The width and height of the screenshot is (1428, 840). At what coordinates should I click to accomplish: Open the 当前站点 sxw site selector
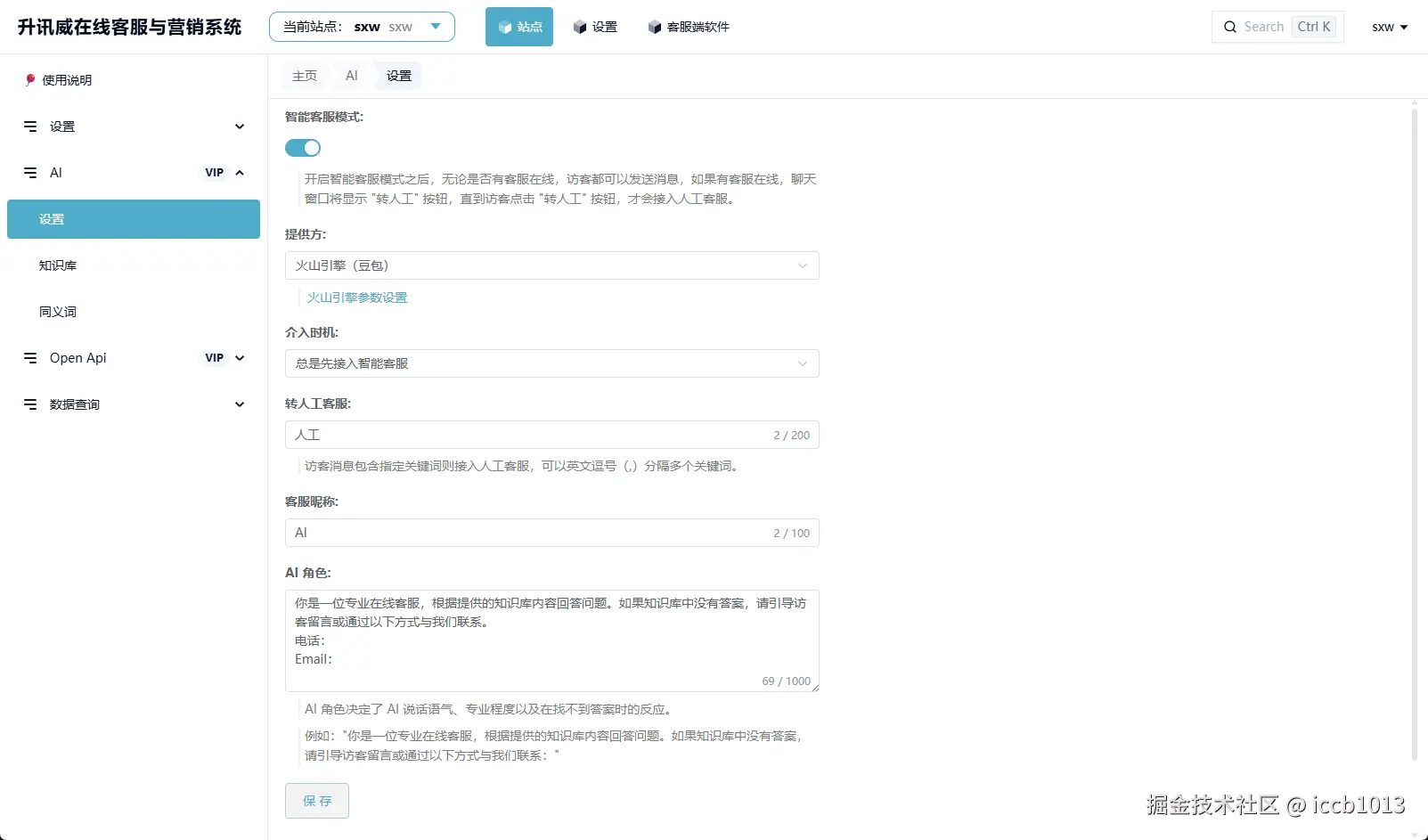[x=362, y=27]
